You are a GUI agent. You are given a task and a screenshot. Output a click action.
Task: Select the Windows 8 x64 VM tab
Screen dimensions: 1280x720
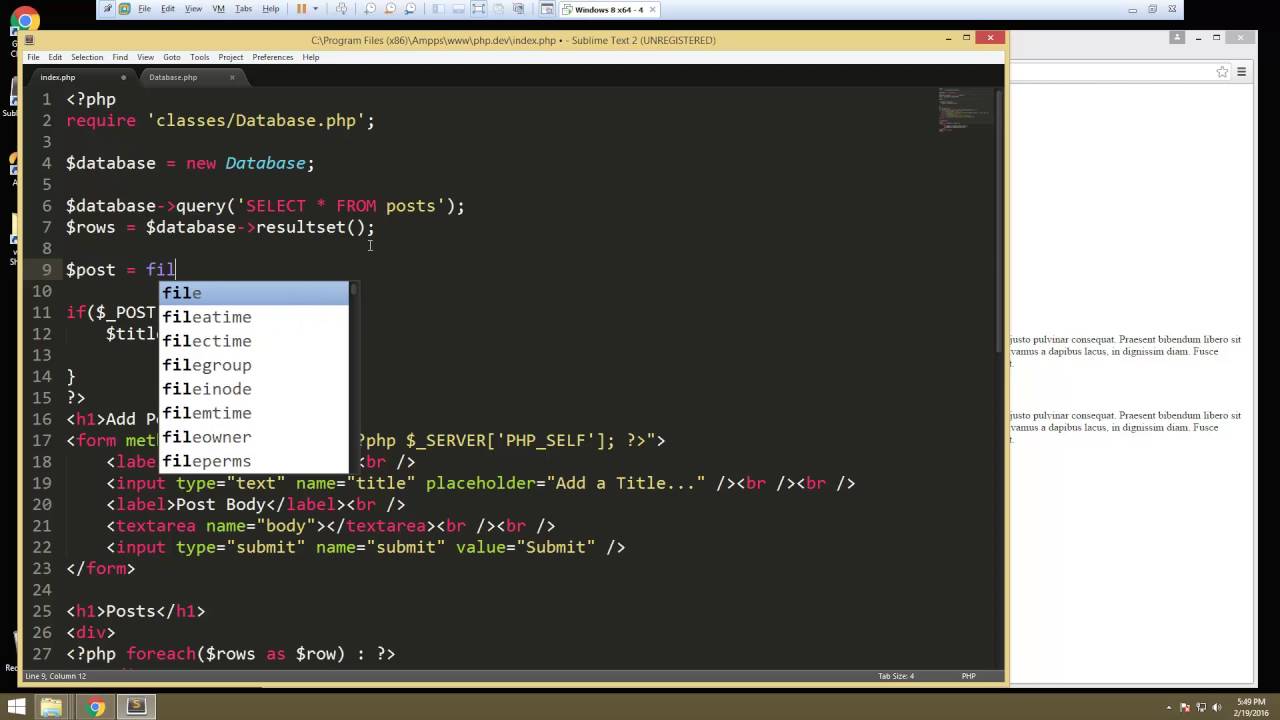[608, 9]
